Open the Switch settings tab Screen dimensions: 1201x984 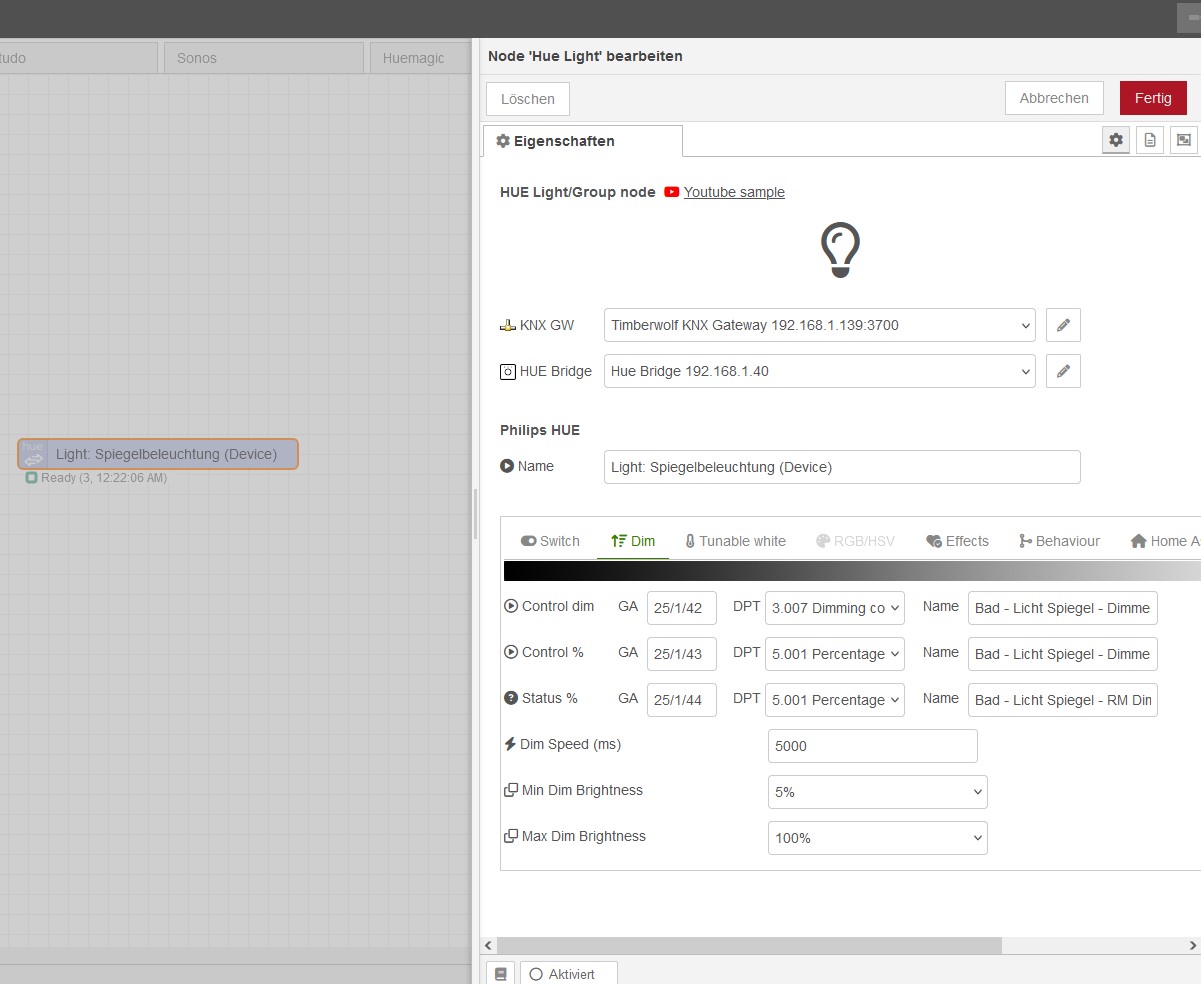(x=550, y=541)
